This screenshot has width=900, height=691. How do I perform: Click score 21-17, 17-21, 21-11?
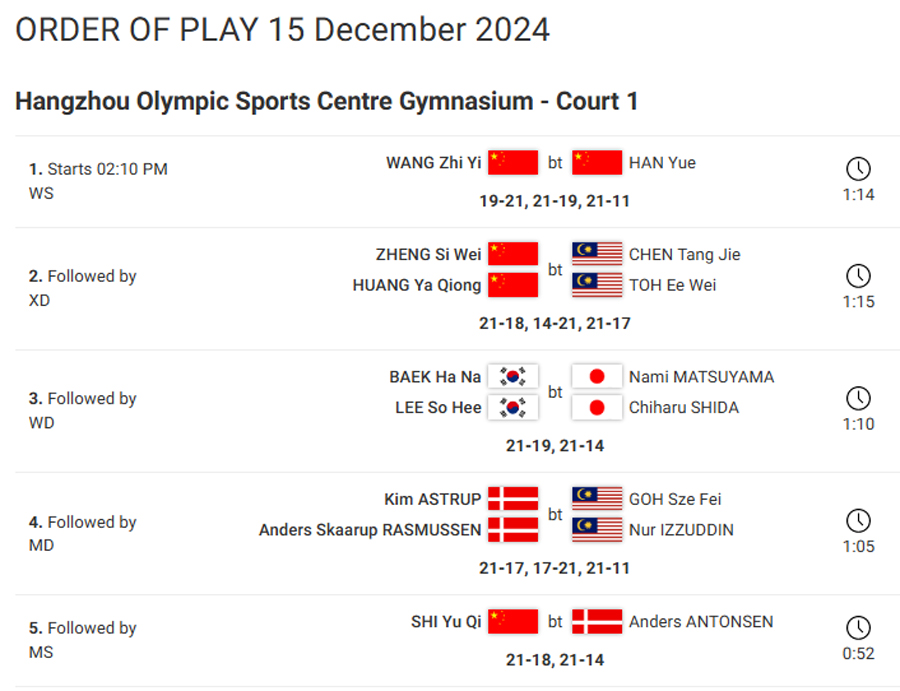point(554,568)
